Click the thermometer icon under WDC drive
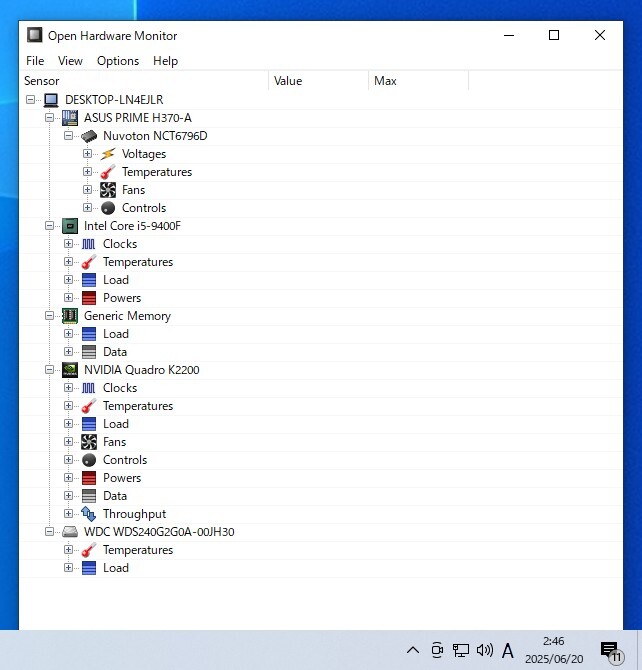This screenshot has width=642, height=670. pos(89,550)
